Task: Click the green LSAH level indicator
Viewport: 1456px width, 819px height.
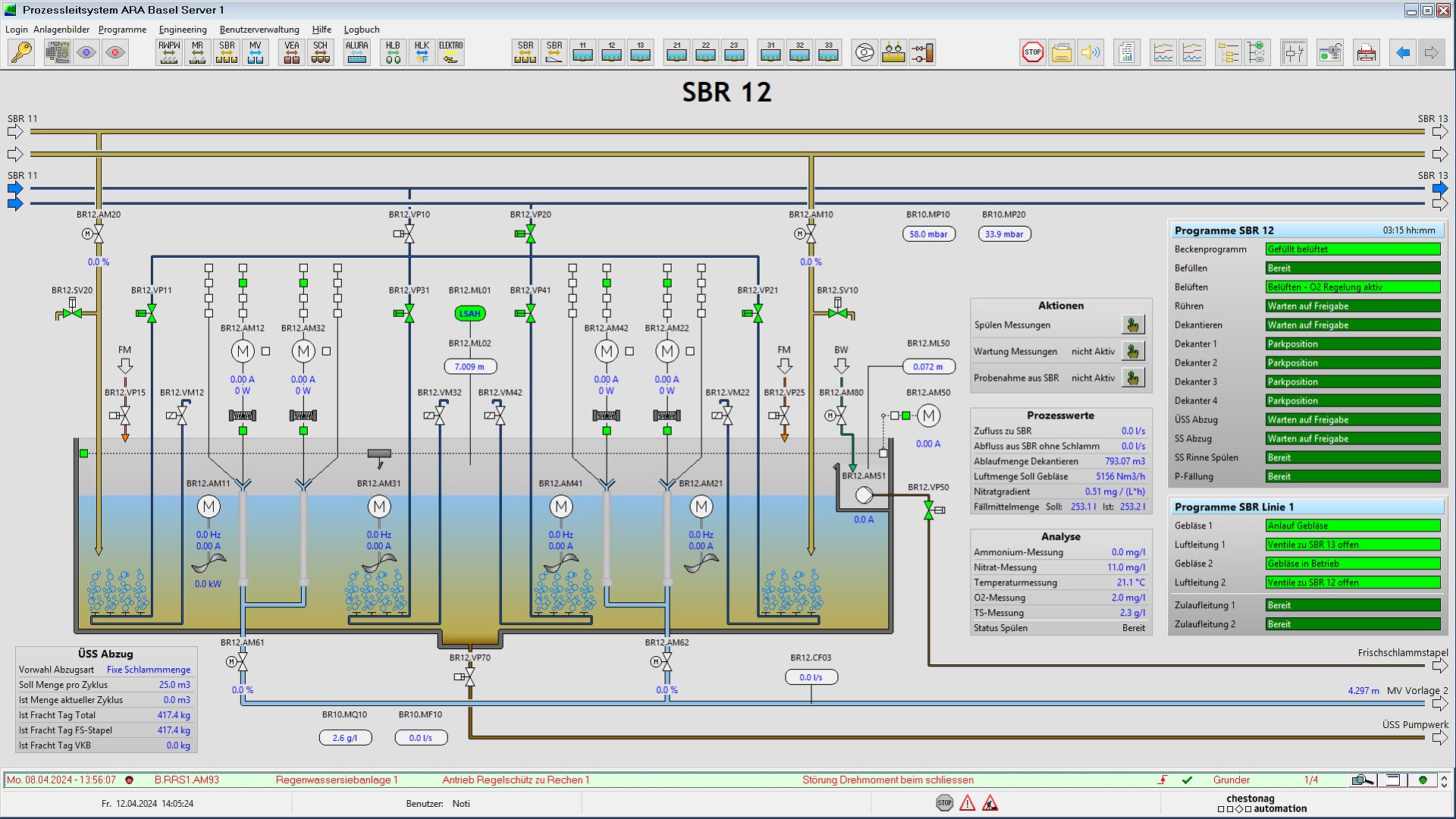Action: coord(469,313)
